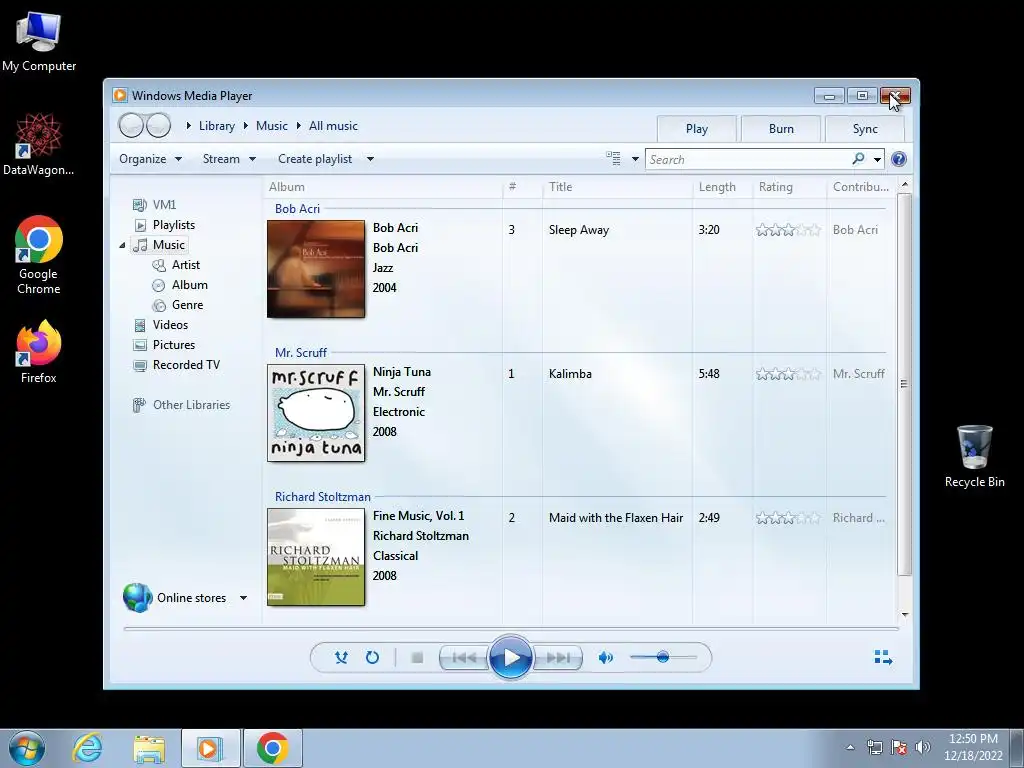
Task: Click Library in the breadcrumb
Action: click(217, 126)
